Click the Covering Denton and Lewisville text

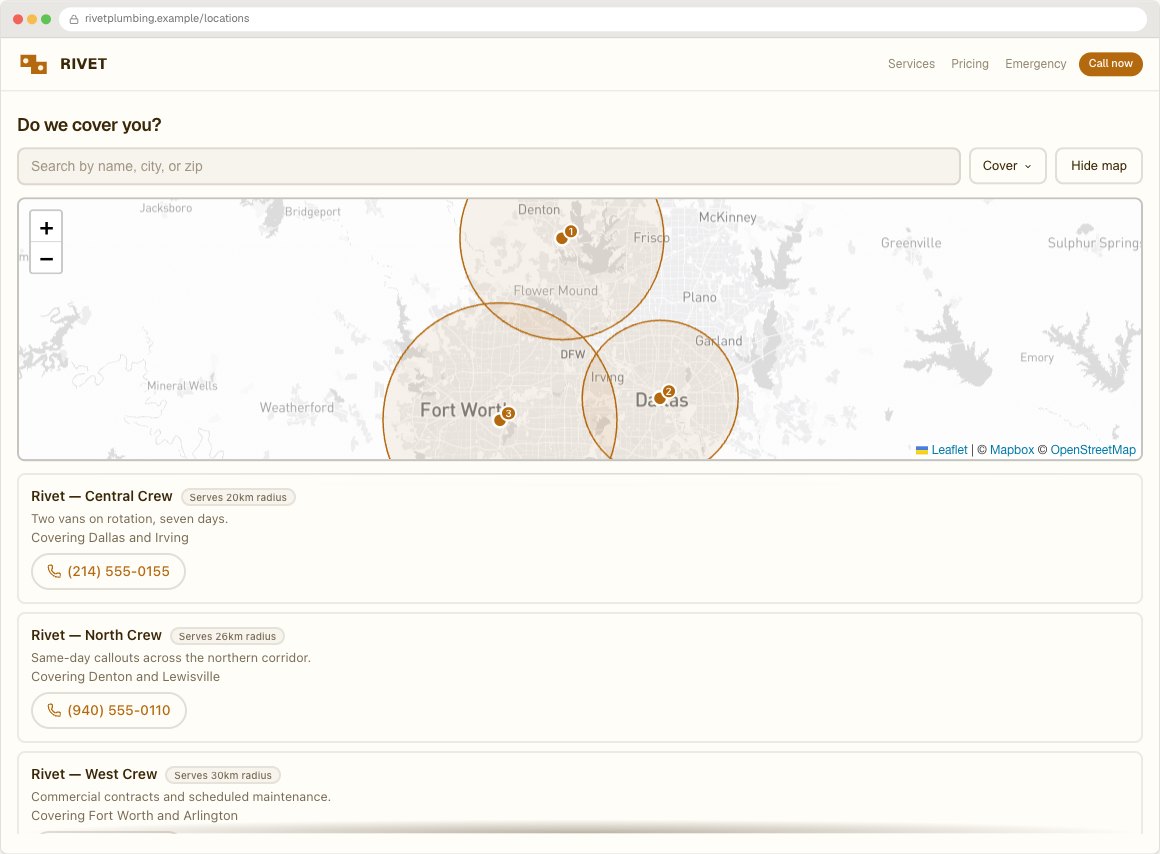coord(125,677)
